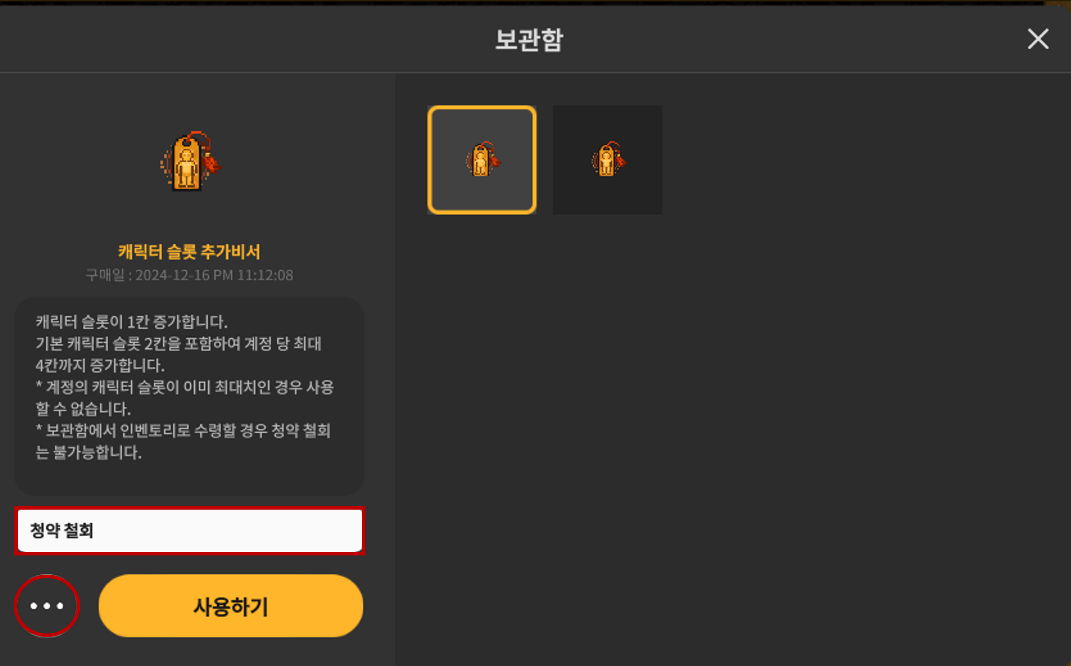Click empty storage area right of the tickets
Screen dimensions: 1071x666
click(861, 160)
